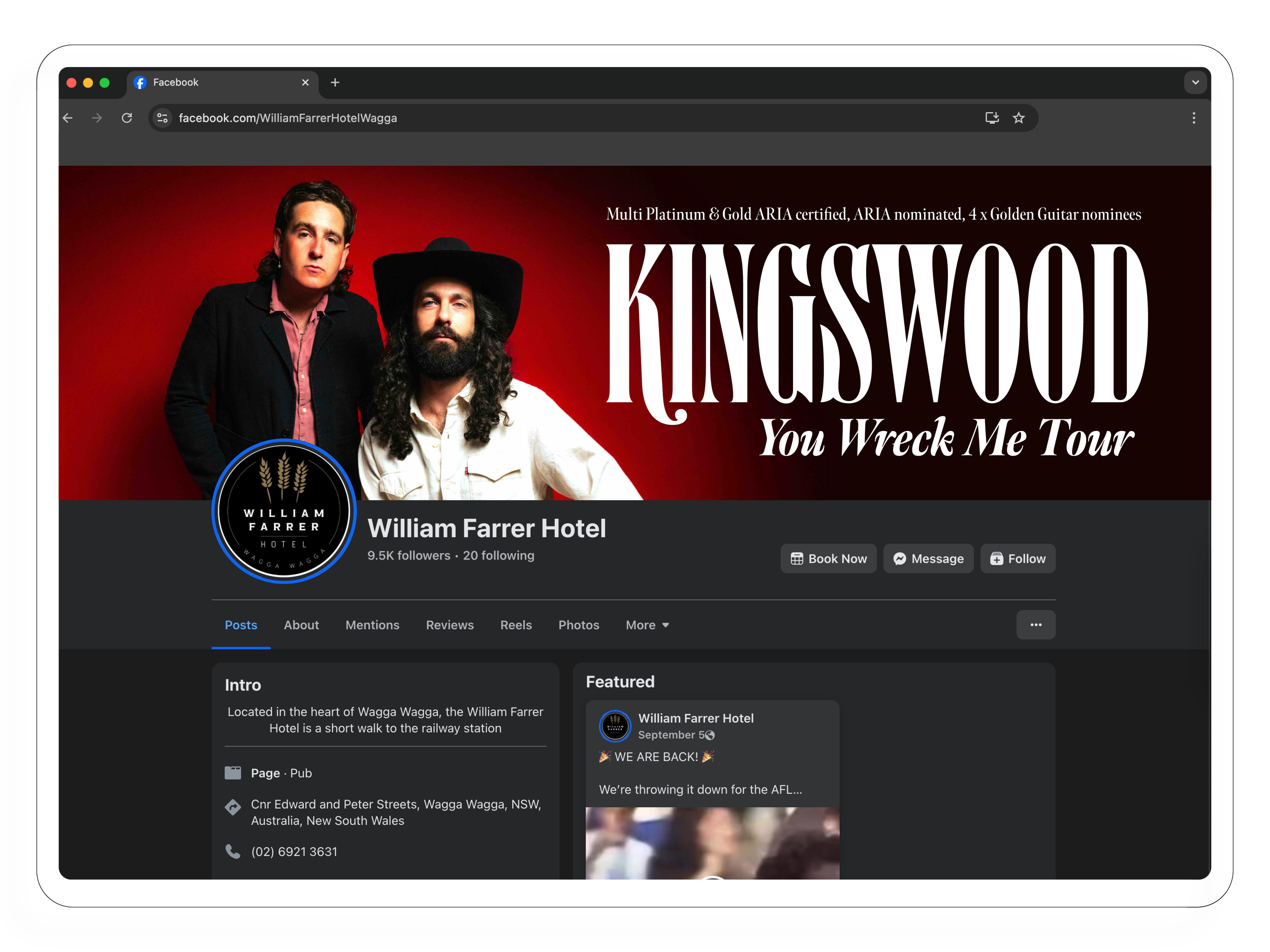Reload the Facebook page
1270x952 pixels.
[x=127, y=118]
